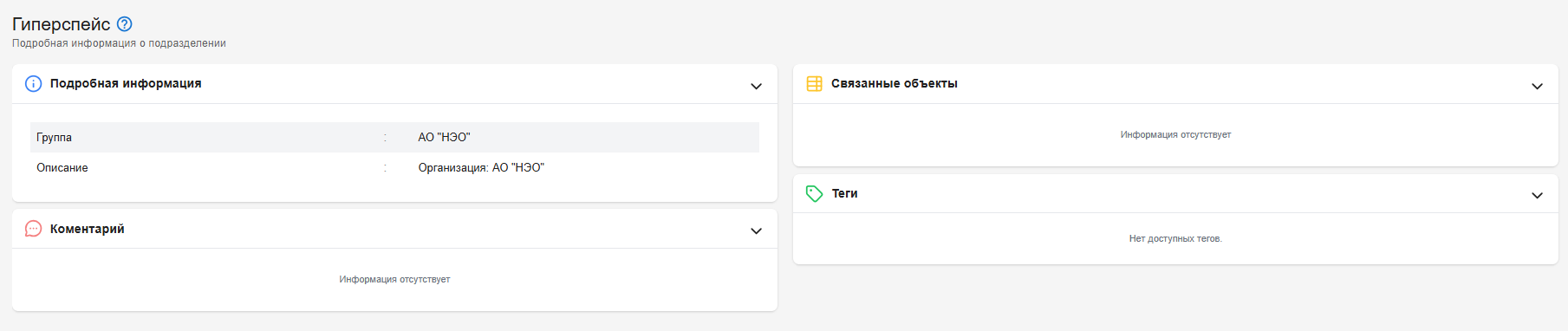Click Информация отсутствует in Коментарий panel

(394, 279)
